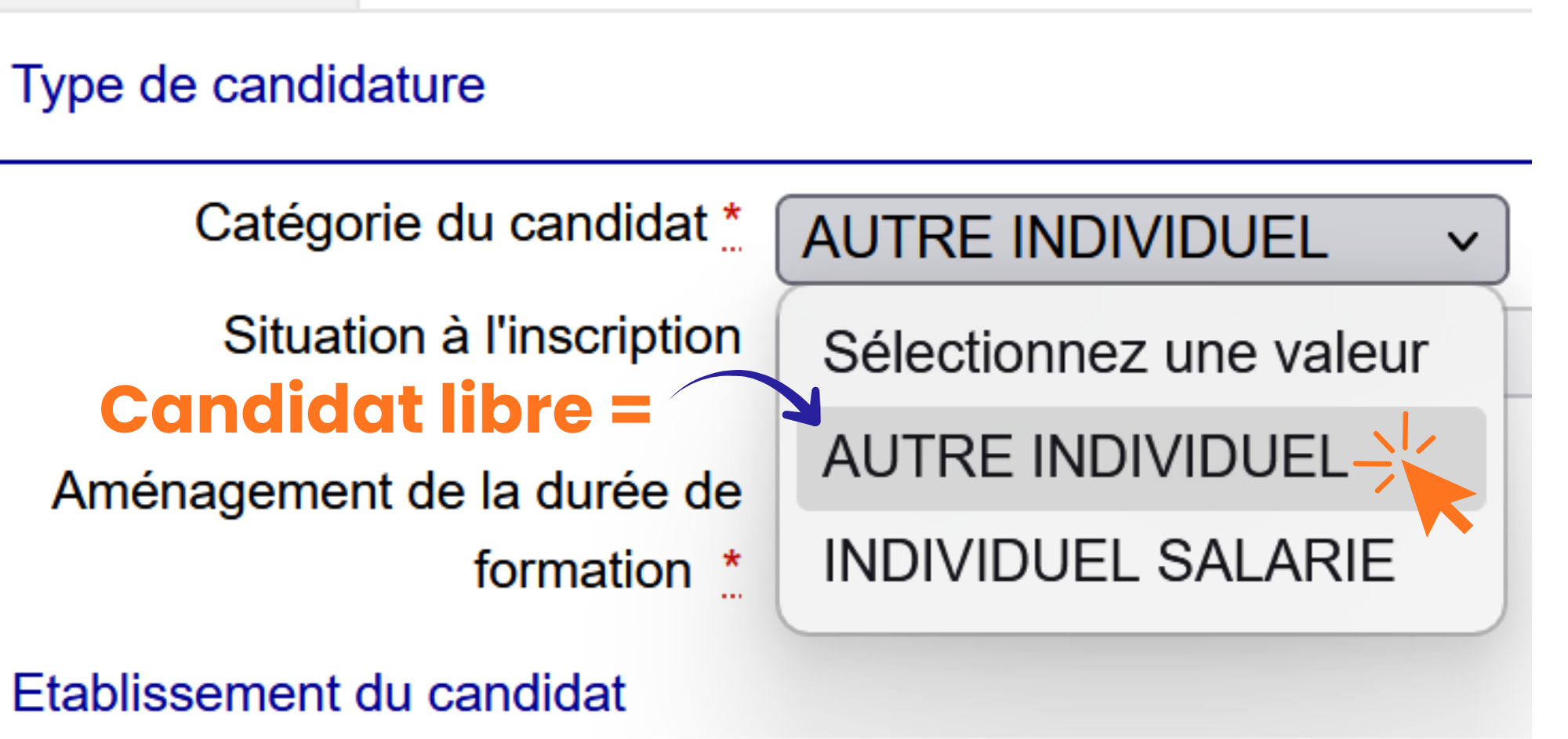Pick the "INDIVIDUEL SALARIE" option
The width and height of the screenshot is (1568, 739).
pyautogui.click(x=1109, y=562)
